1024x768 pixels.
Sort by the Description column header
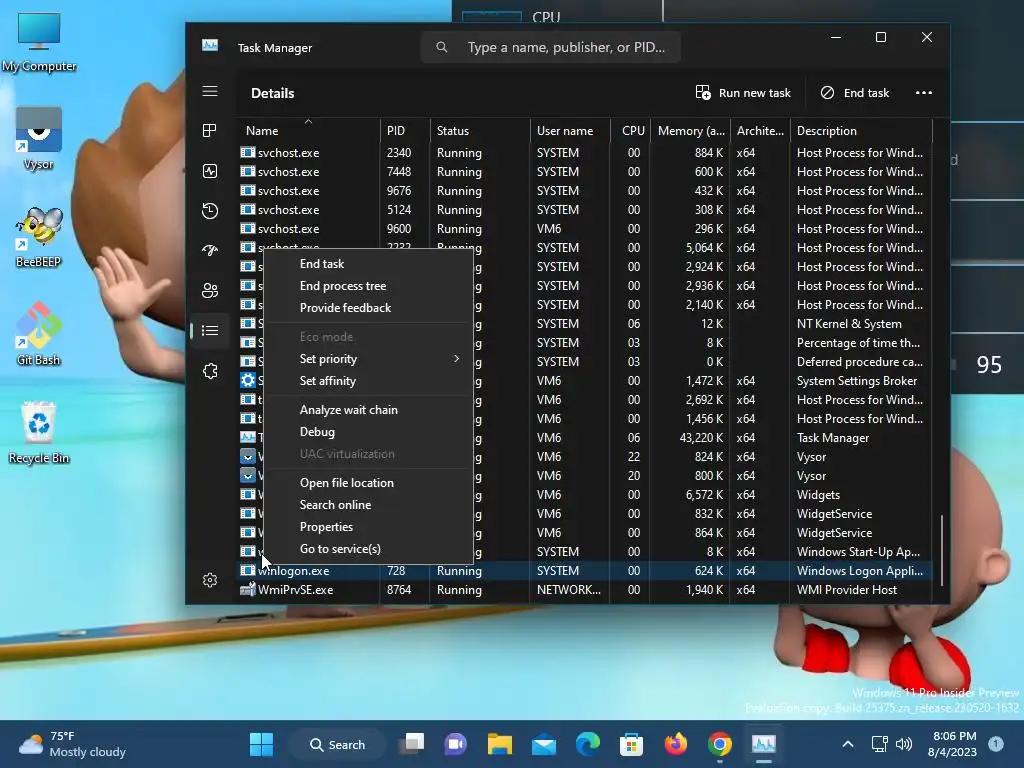pos(861,130)
